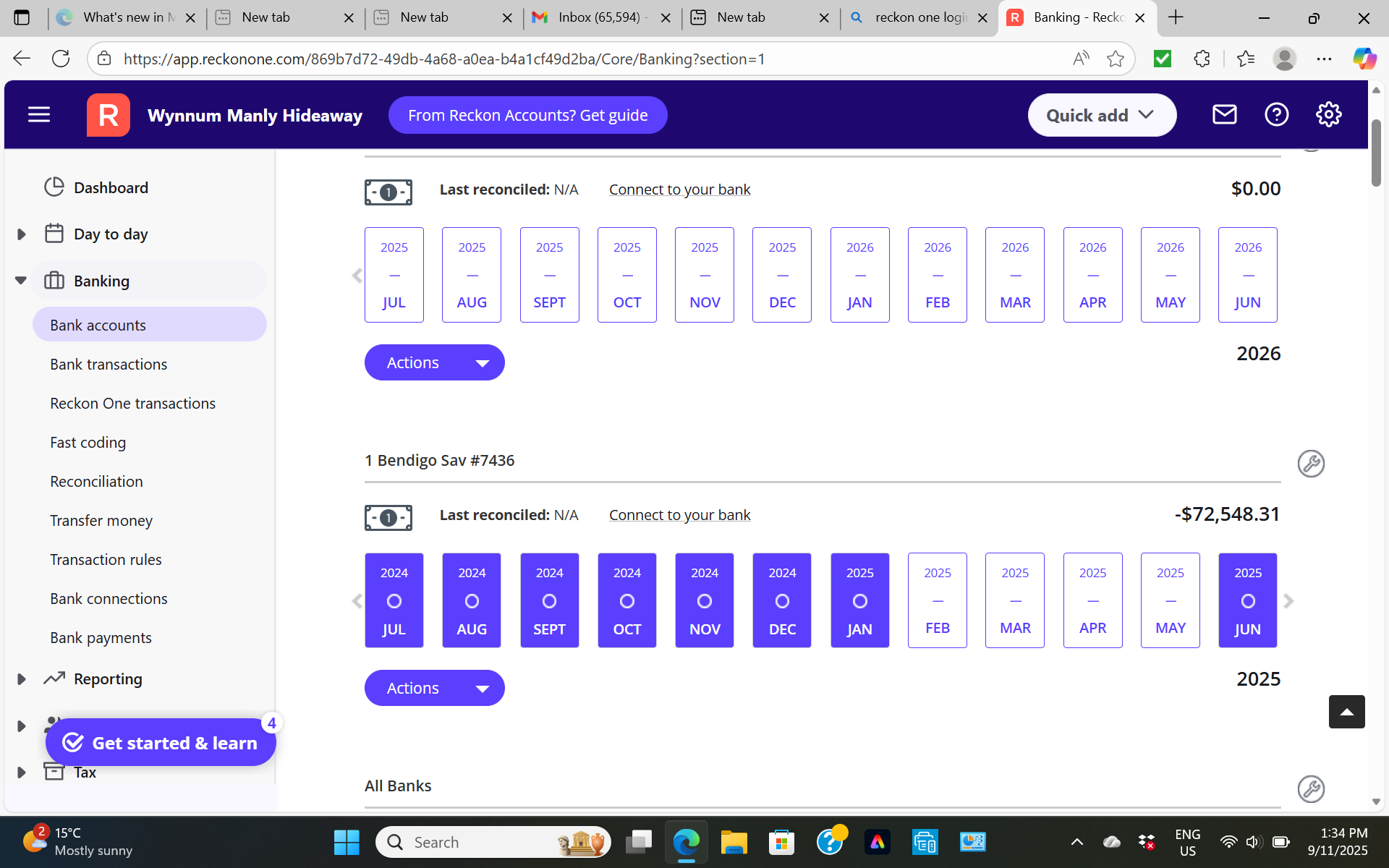Click Connect to your bank for Bendigo
1389x868 pixels.
(679, 515)
